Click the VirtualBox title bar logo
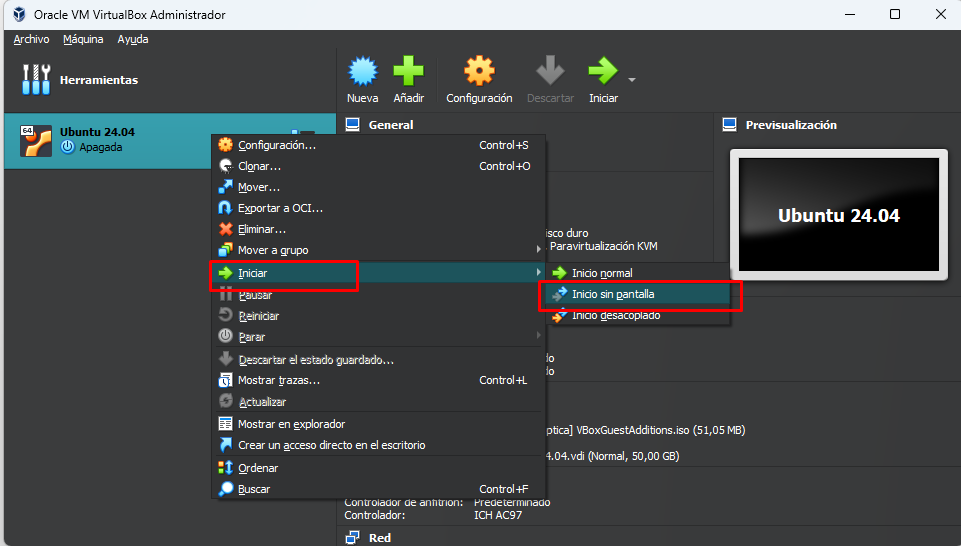 click(19, 14)
